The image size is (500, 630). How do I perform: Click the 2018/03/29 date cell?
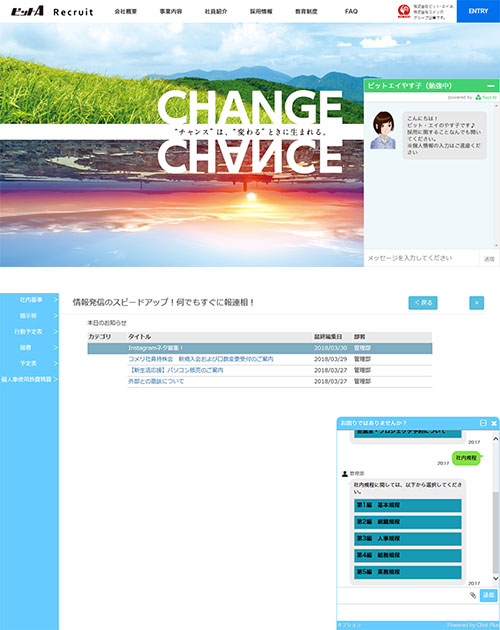pyautogui.click(x=330, y=359)
